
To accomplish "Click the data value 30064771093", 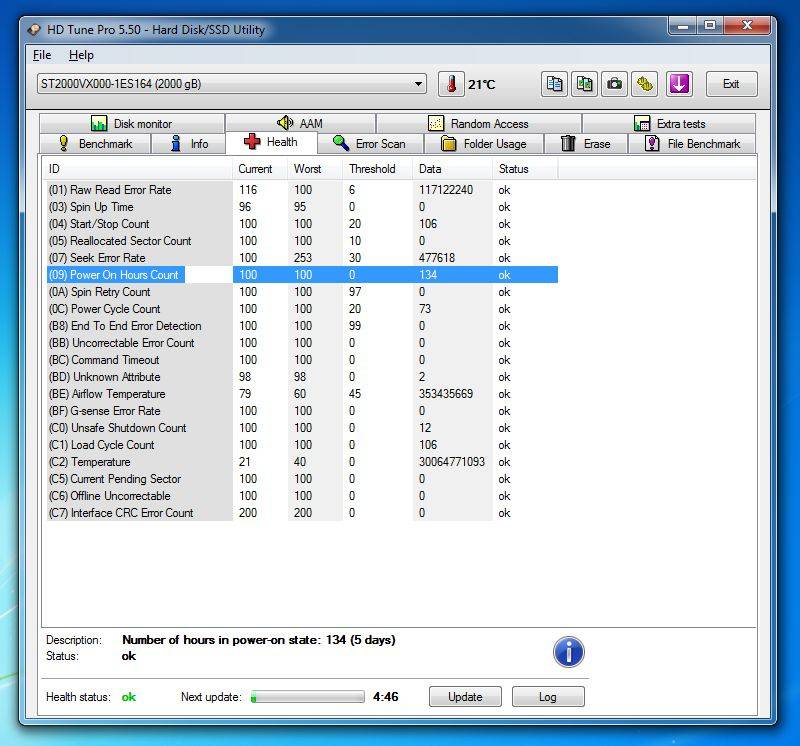I will (452, 462).
